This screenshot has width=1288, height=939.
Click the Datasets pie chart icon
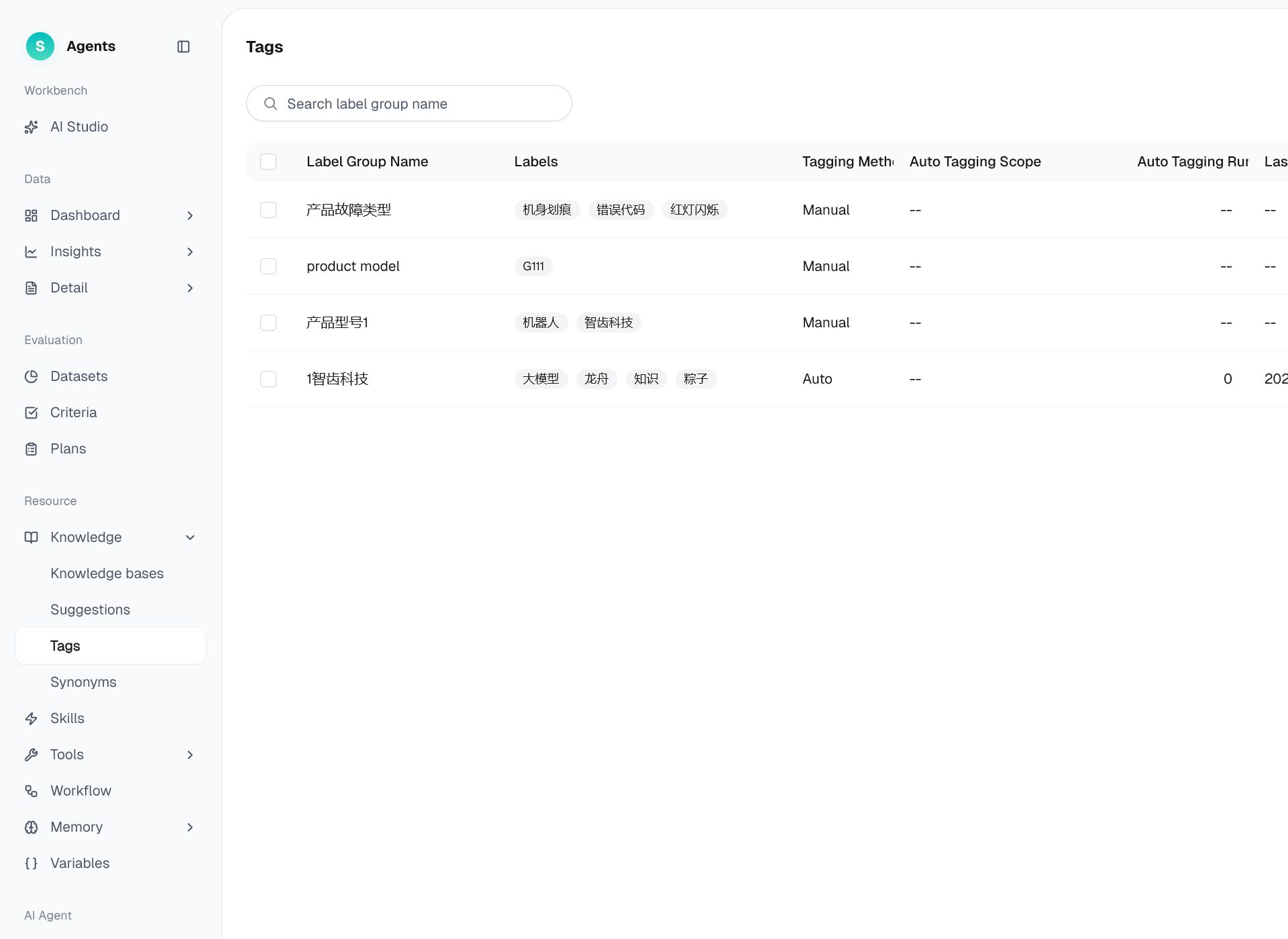(x=31, y=376)
